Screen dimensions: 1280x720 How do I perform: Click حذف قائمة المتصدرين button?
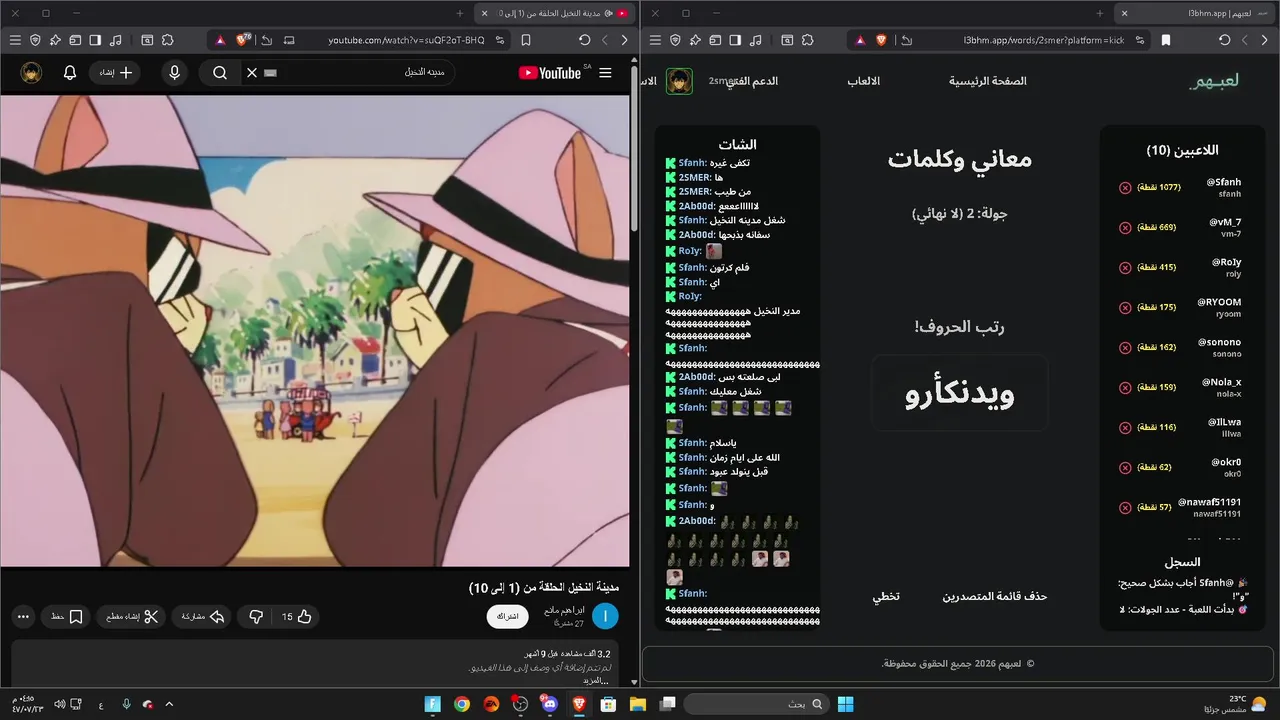point(994,596)
